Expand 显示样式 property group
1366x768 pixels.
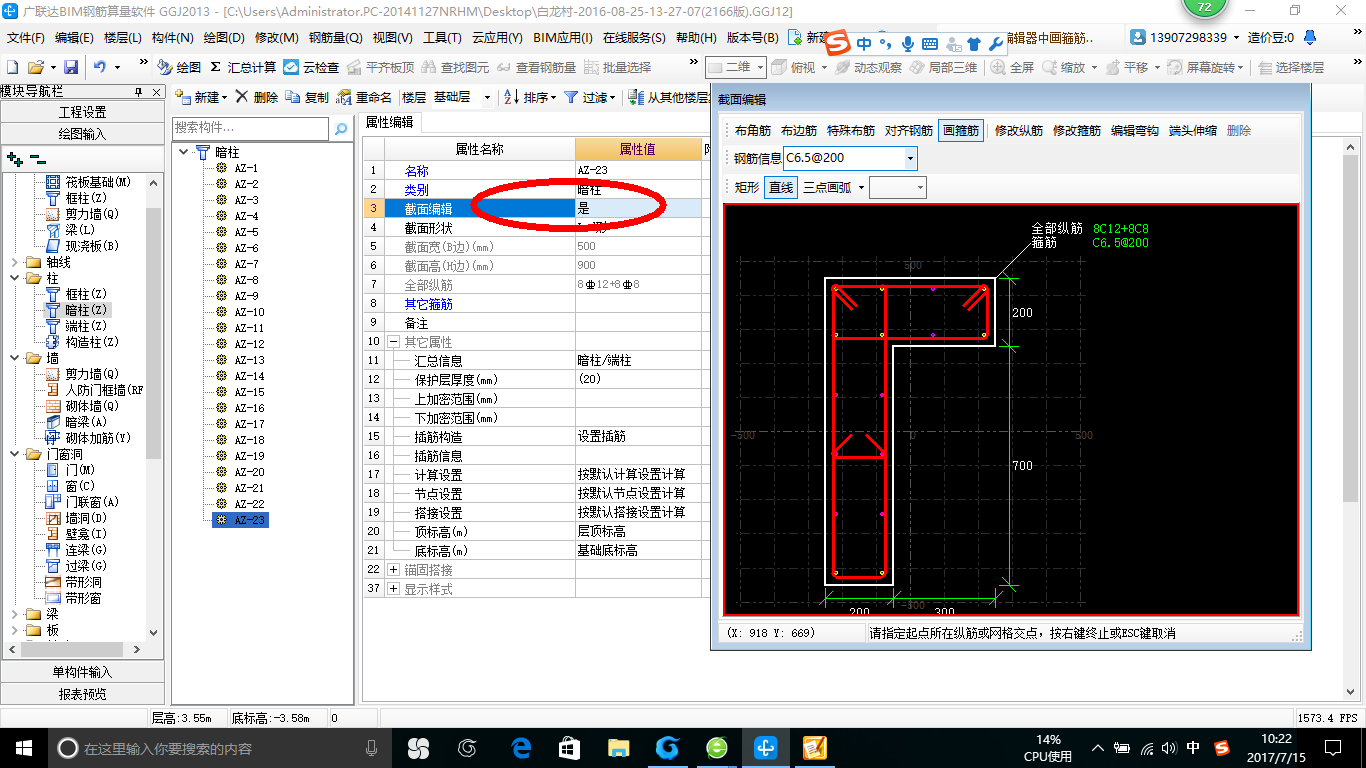tap(393, 589)
